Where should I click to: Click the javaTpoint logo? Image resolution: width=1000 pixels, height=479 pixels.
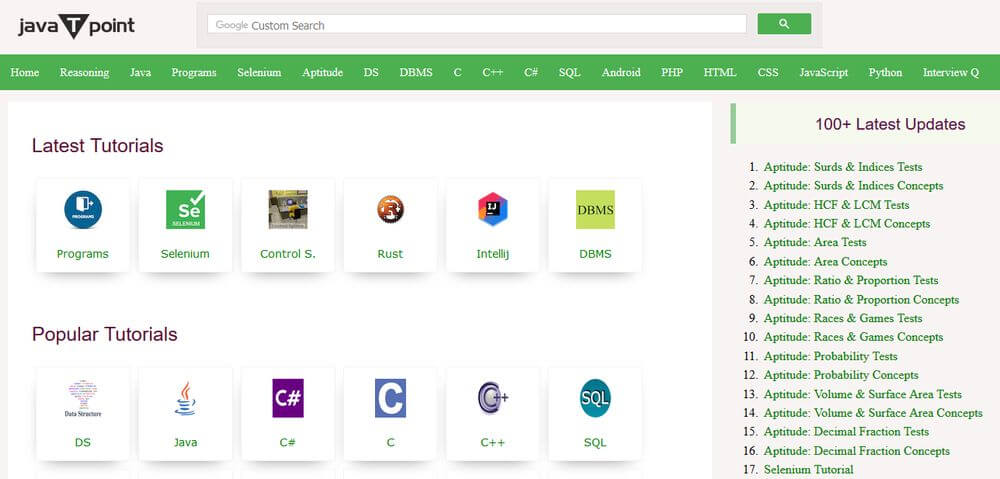pyautogui.click(x=76, y=27)
